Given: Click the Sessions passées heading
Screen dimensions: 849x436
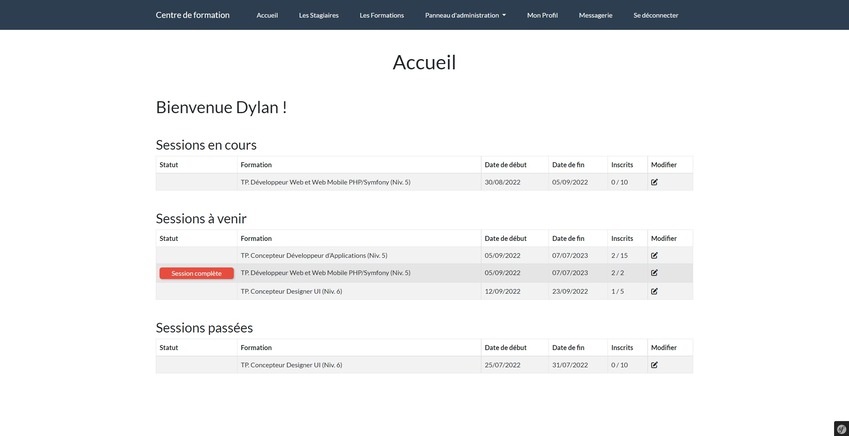Looking at the screenshot, I should click(x=204, y=328).
